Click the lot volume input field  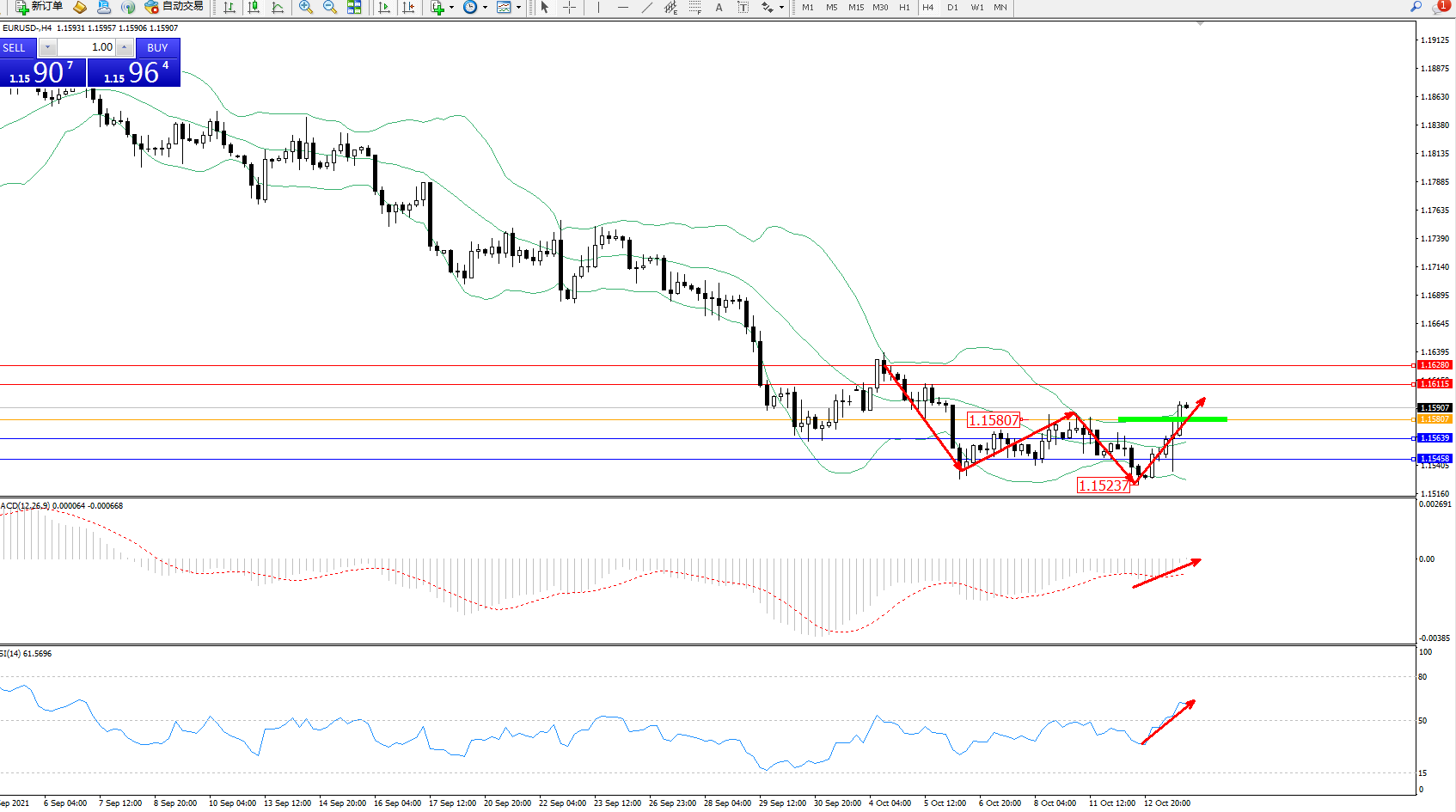(87, 47)
